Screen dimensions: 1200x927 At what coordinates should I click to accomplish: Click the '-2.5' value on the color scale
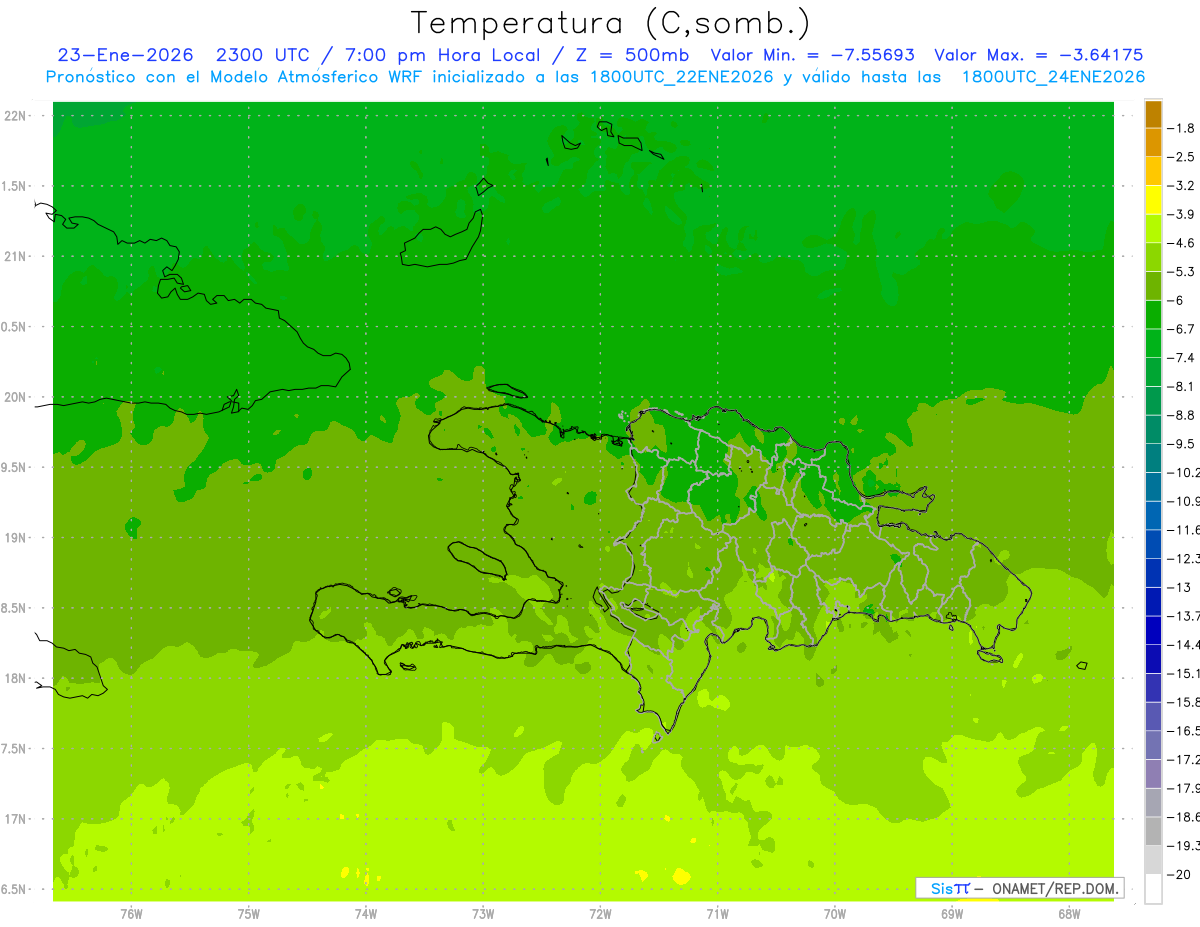click(x=1182, y=157)
